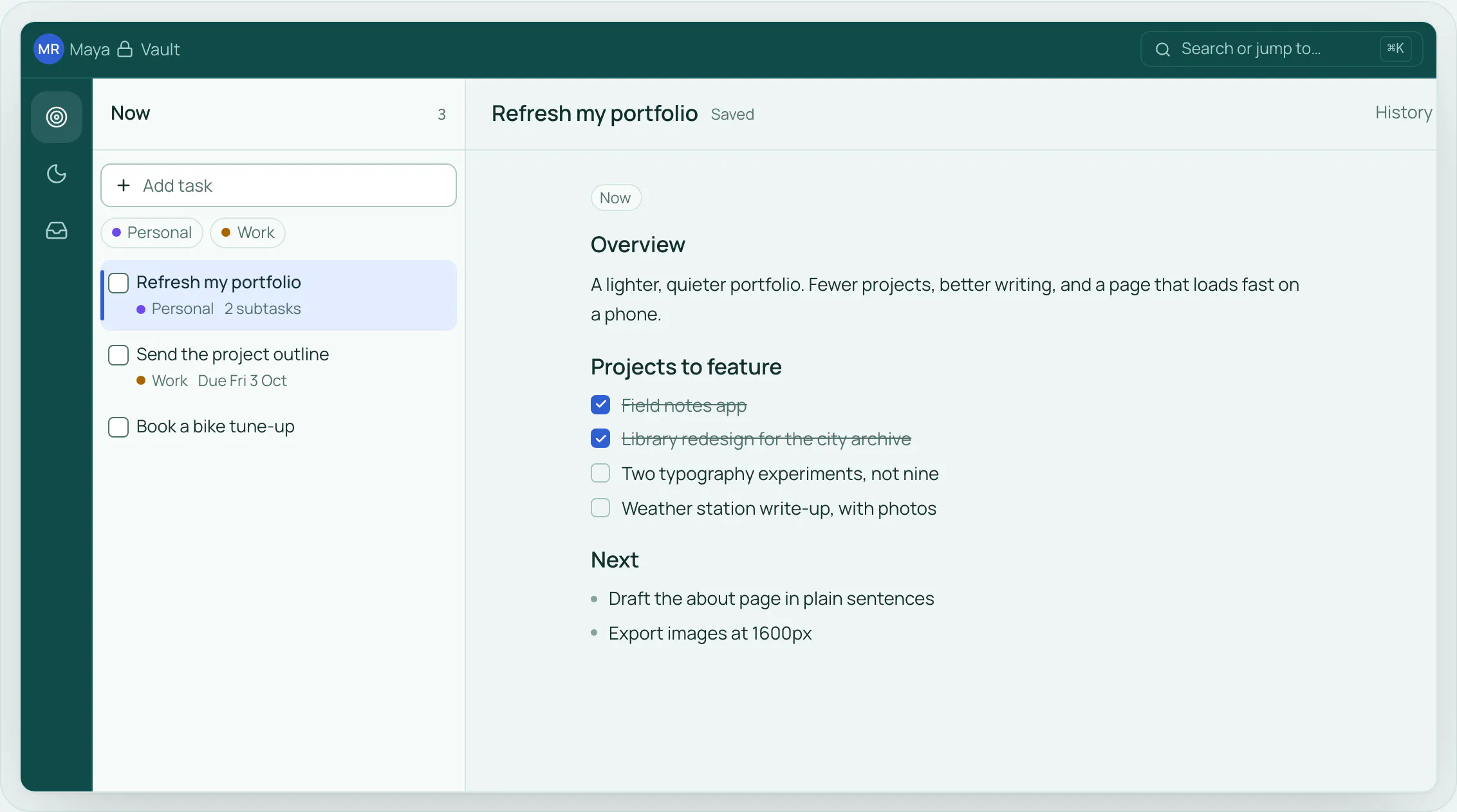Select the Book a bike tune-up task title

click(x=216, y=427)
